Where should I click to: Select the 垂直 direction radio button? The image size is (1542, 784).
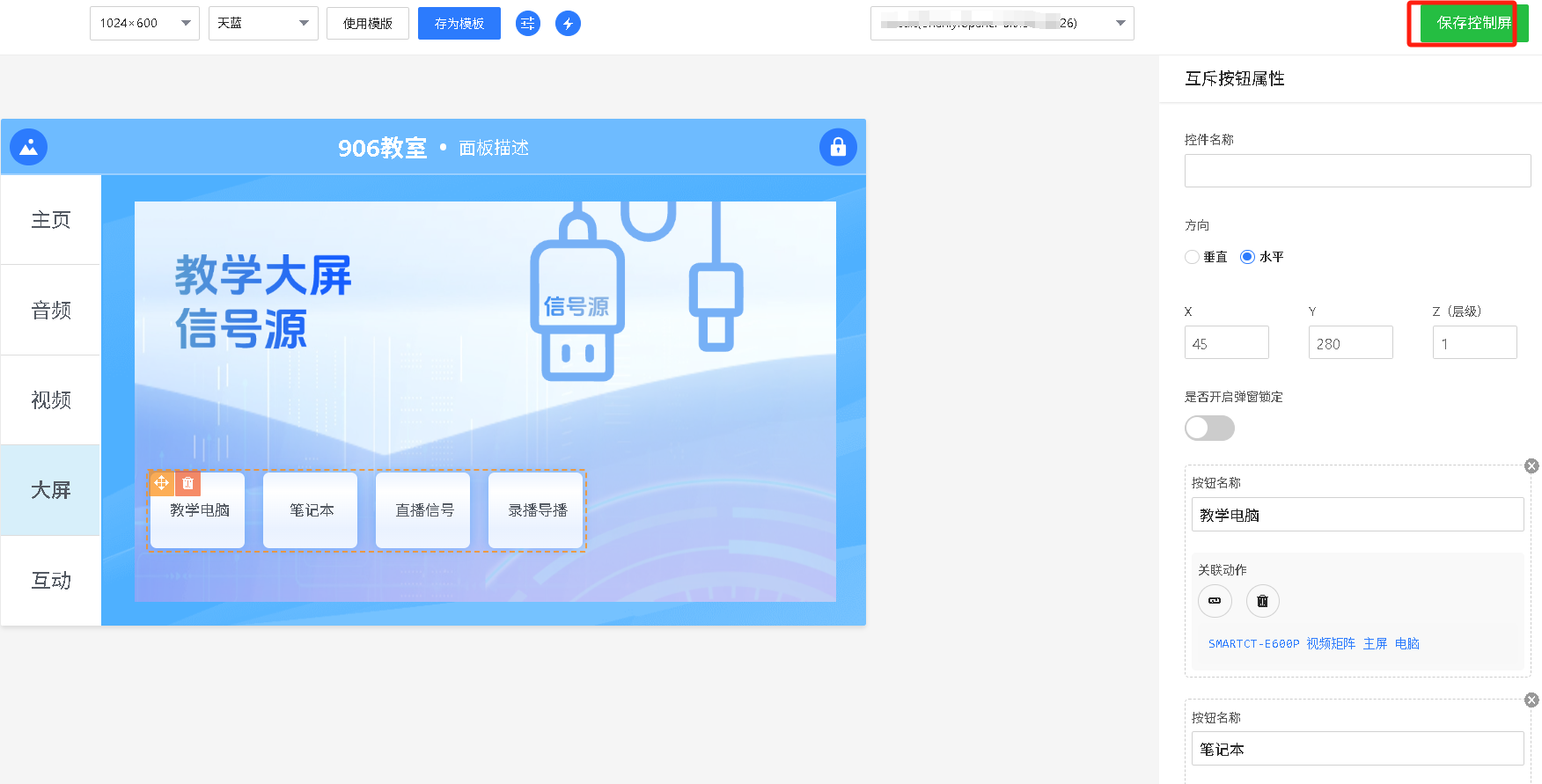[1193, 257]
